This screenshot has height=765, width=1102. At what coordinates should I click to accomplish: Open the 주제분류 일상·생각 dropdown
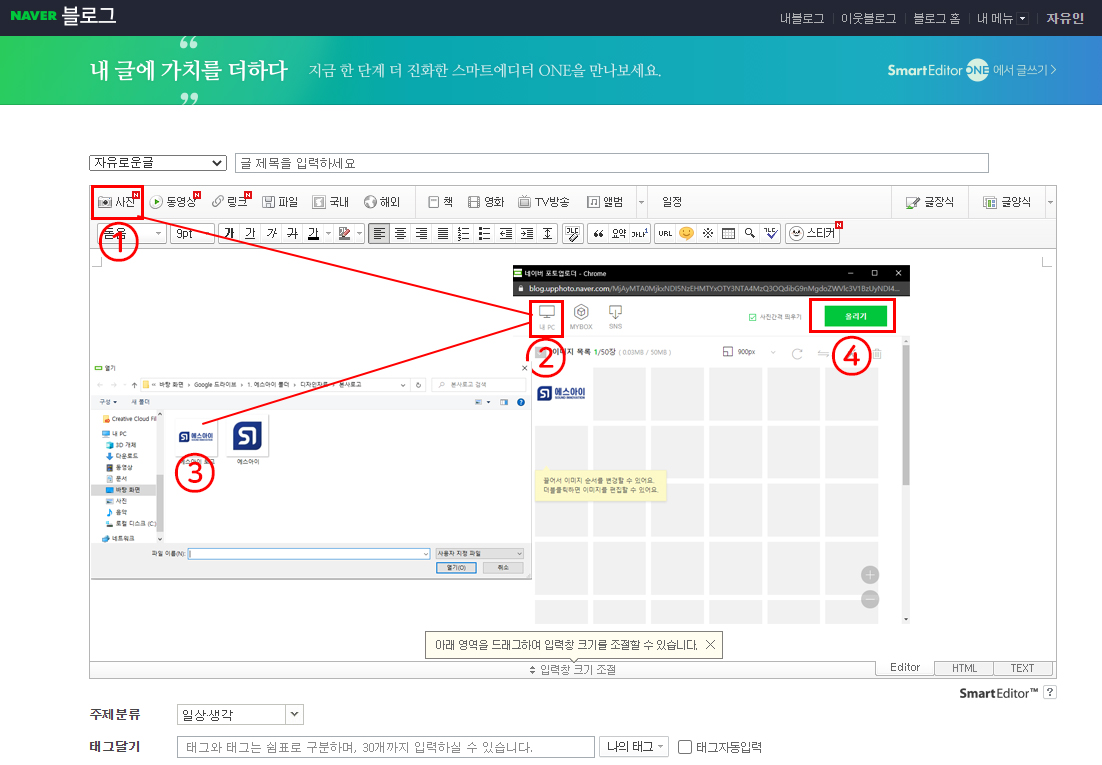[x=240, y=714]
